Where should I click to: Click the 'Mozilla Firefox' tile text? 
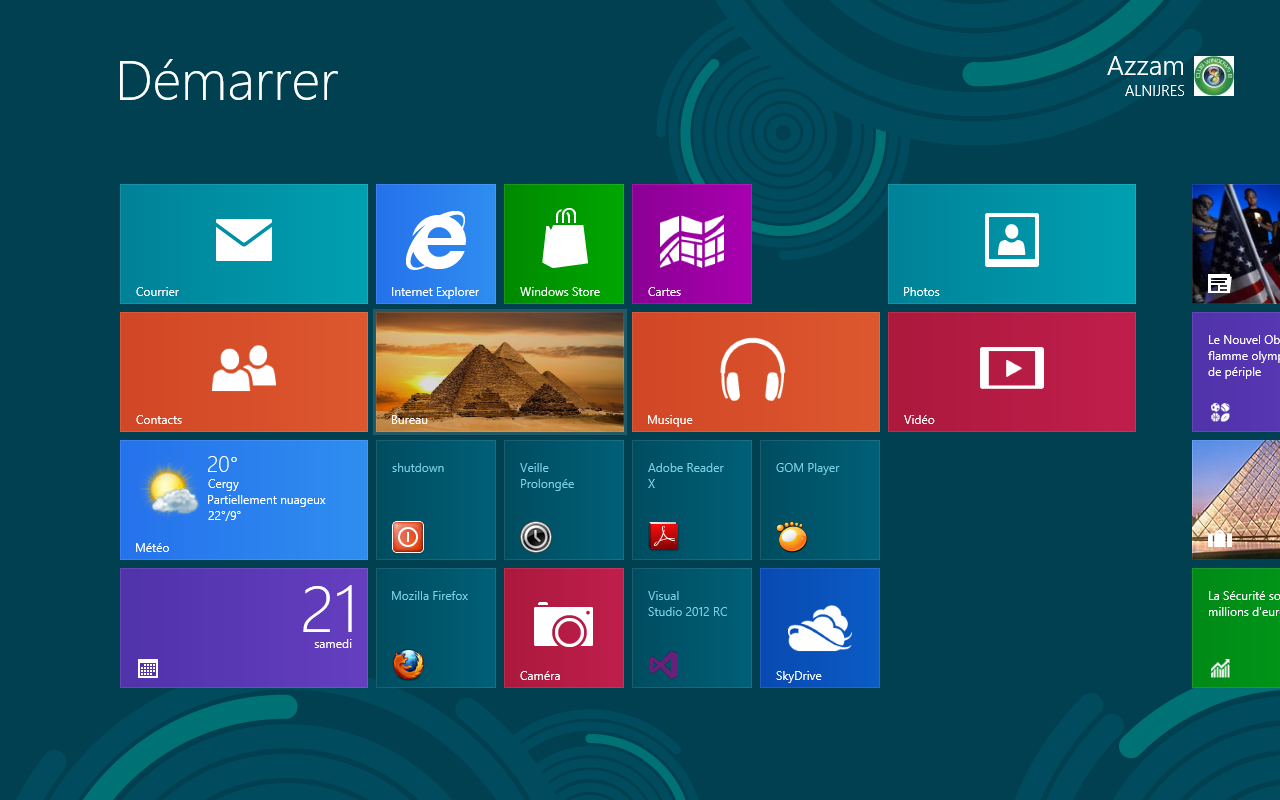tap(430, 596)
